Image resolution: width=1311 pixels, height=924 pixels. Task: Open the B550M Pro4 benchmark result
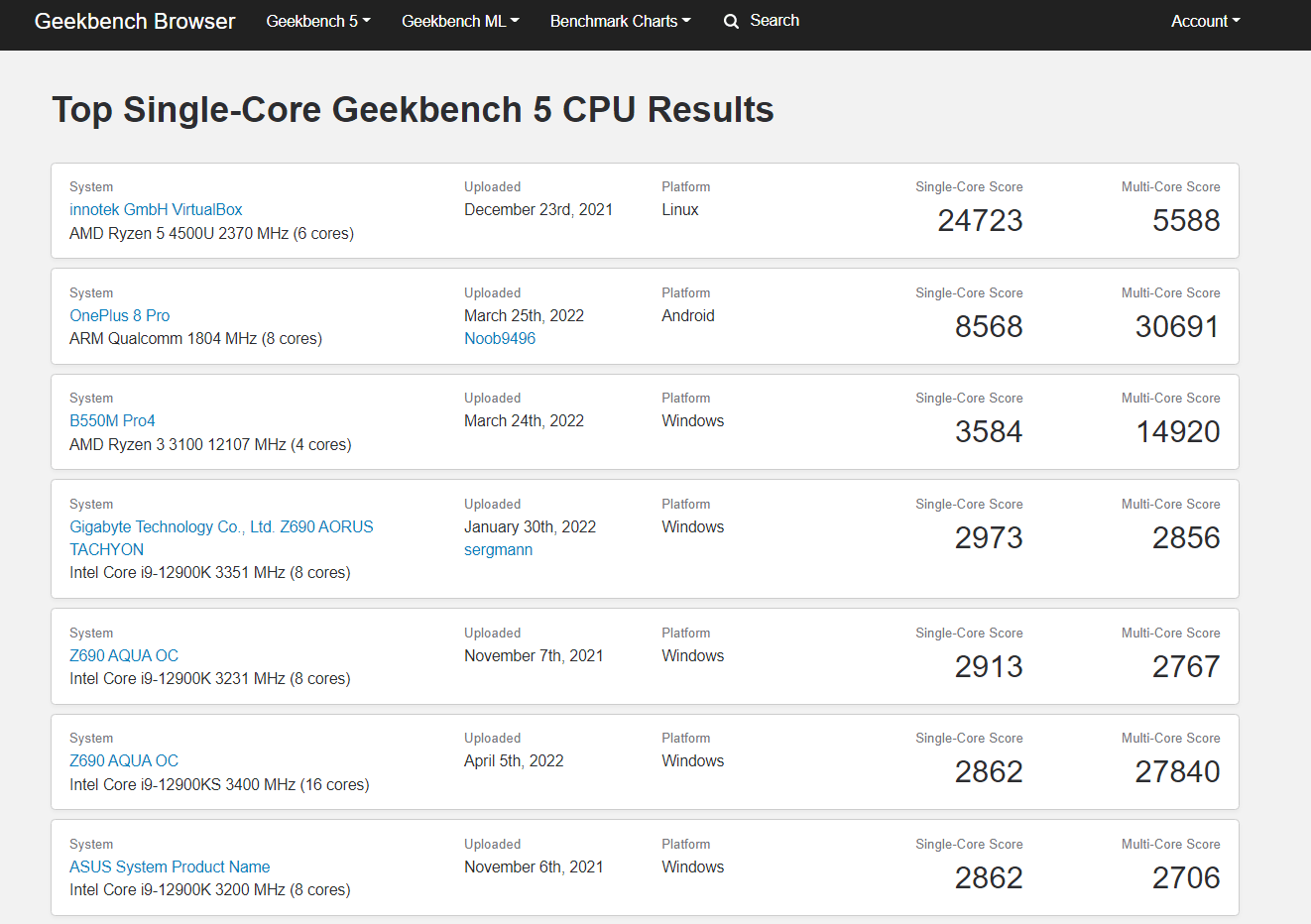[112, 420]
